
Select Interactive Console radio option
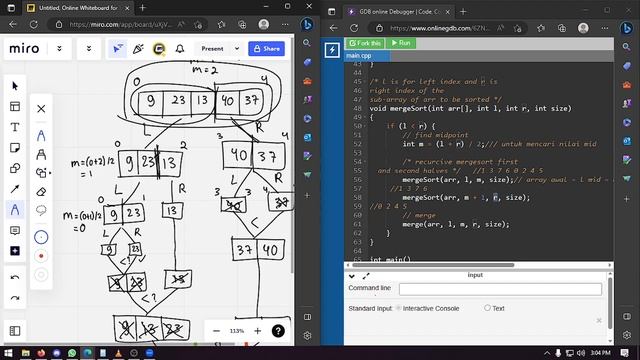click(398, 308)
